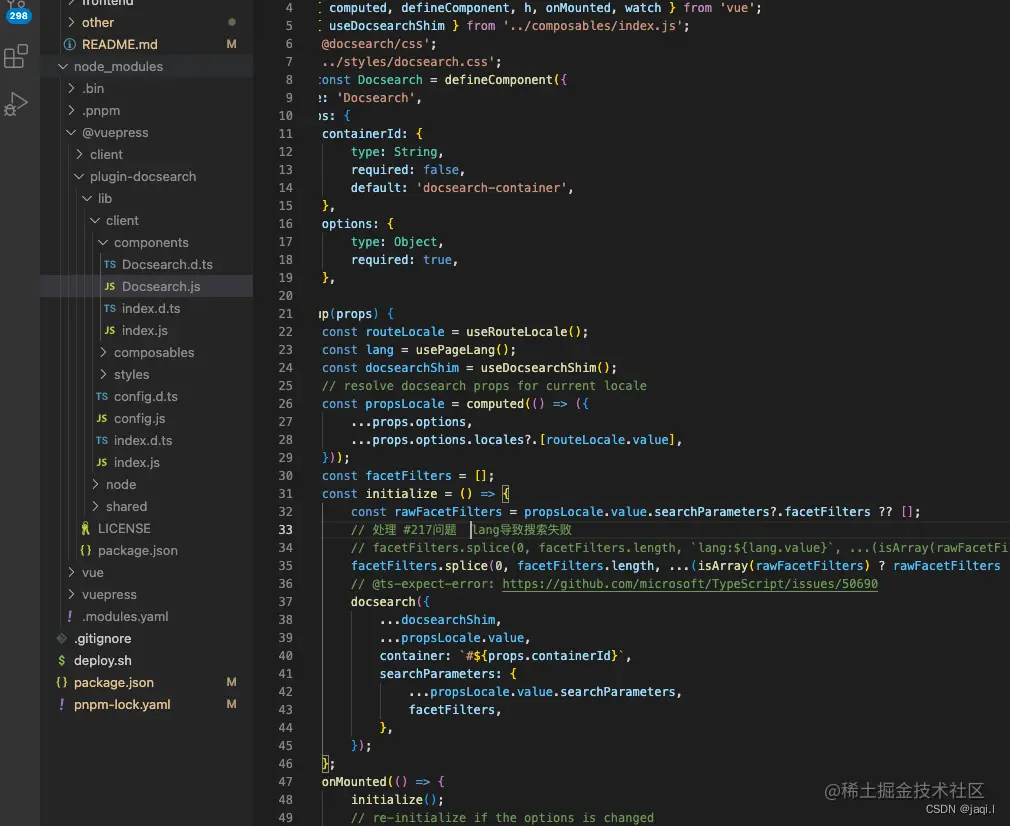Expand the vue folder

[71, 573]
